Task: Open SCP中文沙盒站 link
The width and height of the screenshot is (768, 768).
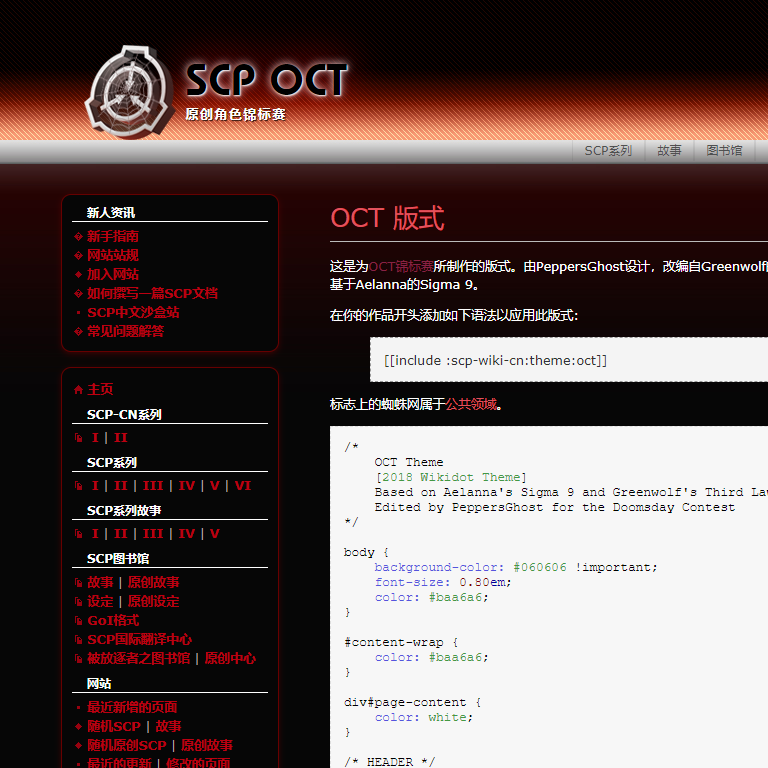Action: [x=133, y=312]
